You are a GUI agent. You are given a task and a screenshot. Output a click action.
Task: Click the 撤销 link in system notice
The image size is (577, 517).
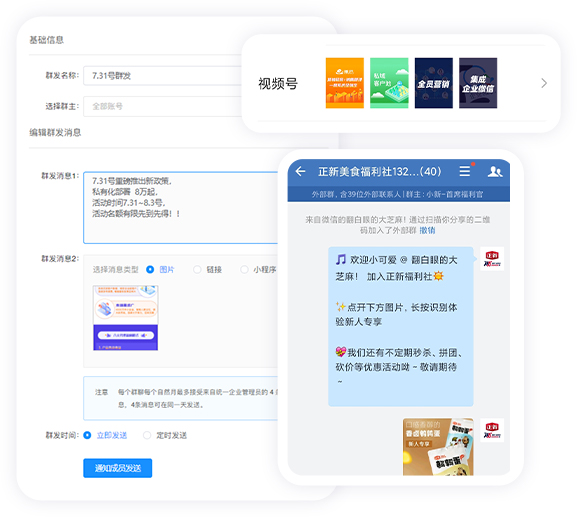click(x=427, y=230)
